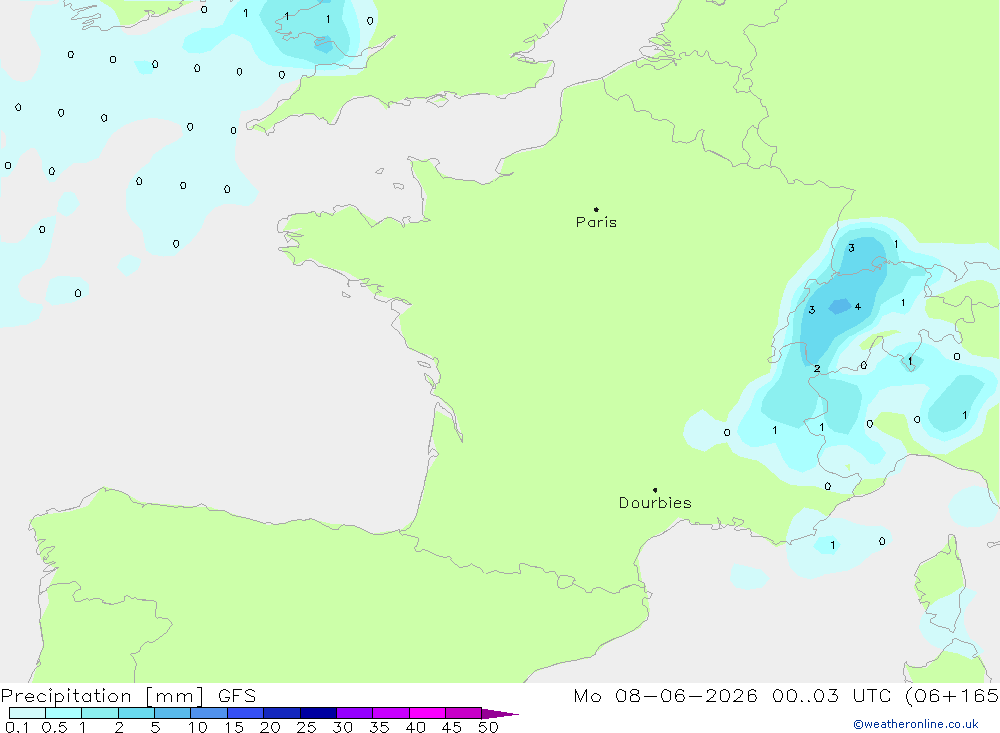Screen dimensions: 1000x733
Task: Click the '0.5' legend scale label
Action: 54,727
